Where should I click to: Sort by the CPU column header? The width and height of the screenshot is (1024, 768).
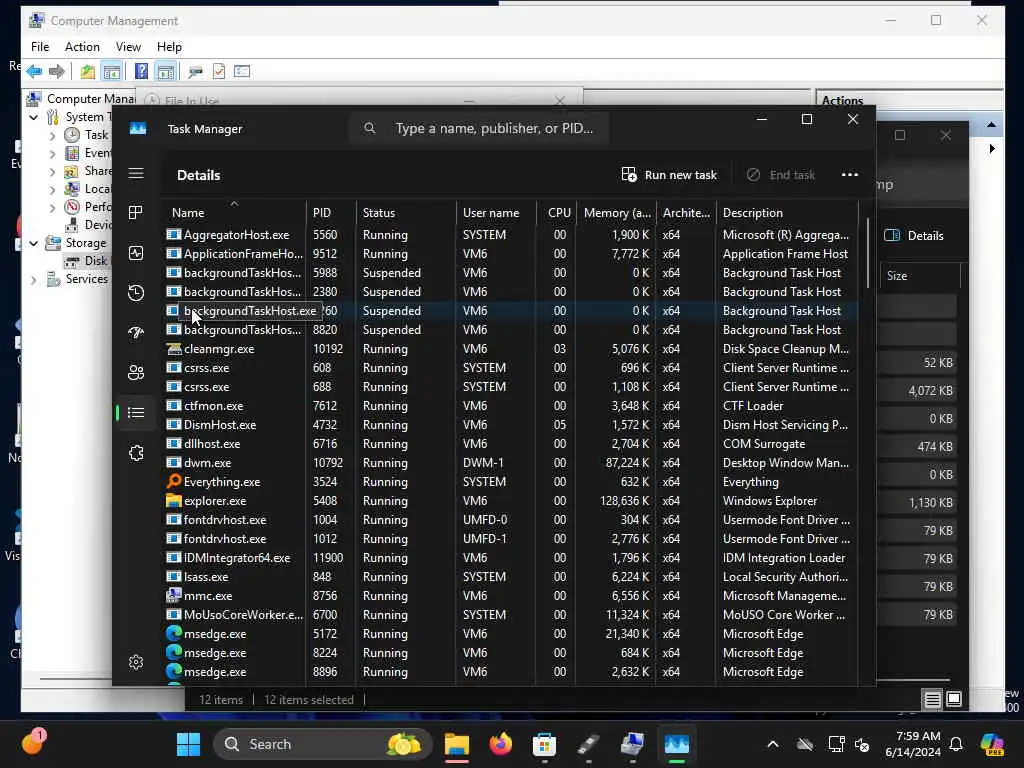556,213
